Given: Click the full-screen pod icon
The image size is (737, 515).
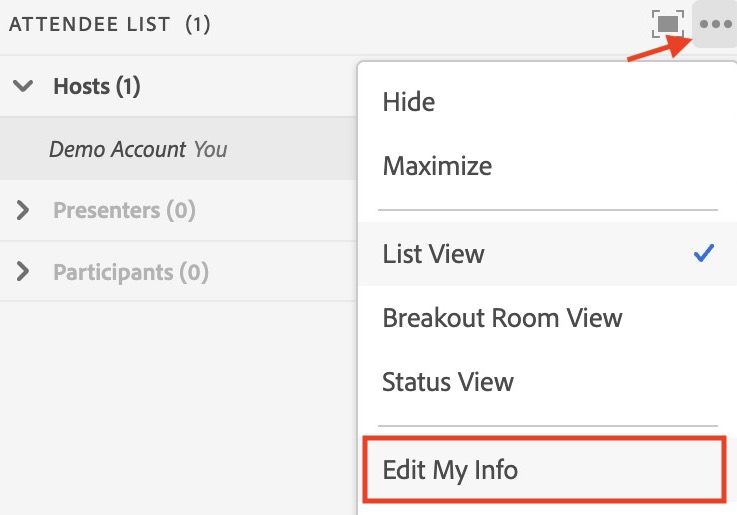Looking at the screenshot, I should point(667,24).
